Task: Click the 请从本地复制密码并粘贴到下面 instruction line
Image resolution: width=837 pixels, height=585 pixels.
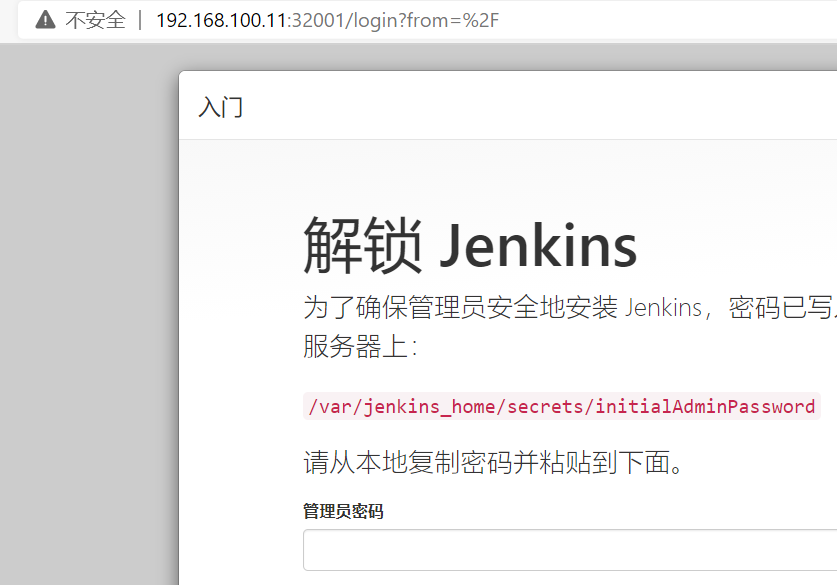Action: 493,462
